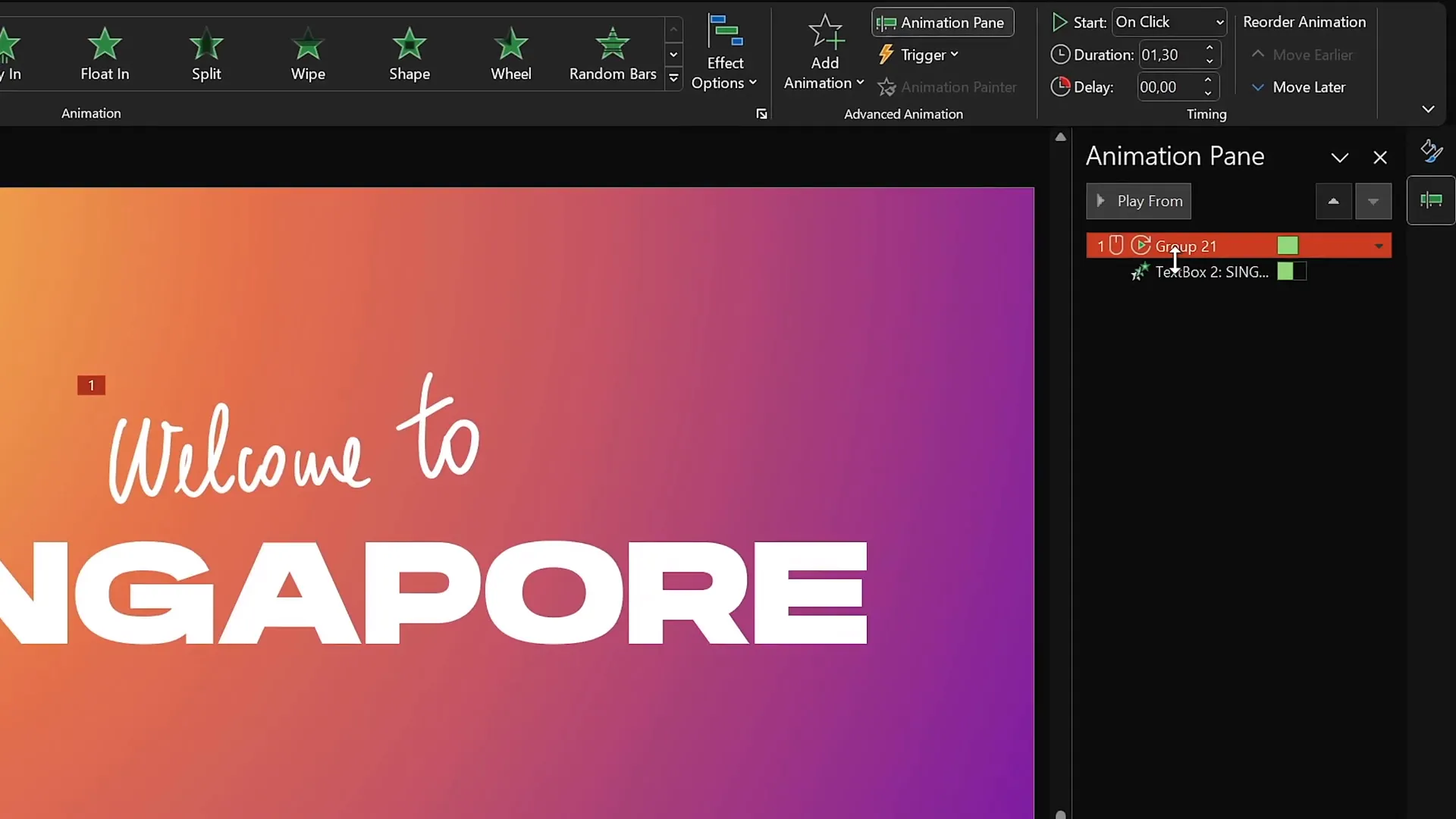Expand the Group 21 animation dropdown arrow
This screenshot has width=1456, height=819.
click(1379, 246)
